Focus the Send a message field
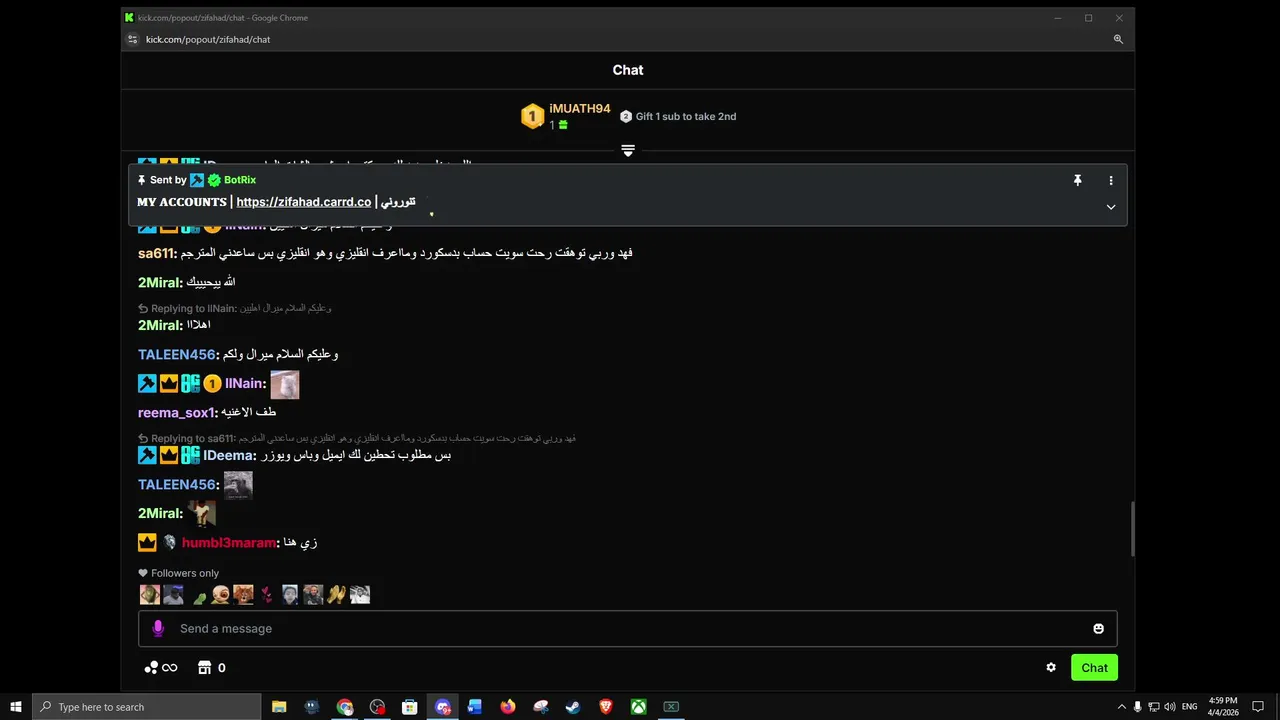This screenshot has height=720, width=1280. click(x=627, y=628)
